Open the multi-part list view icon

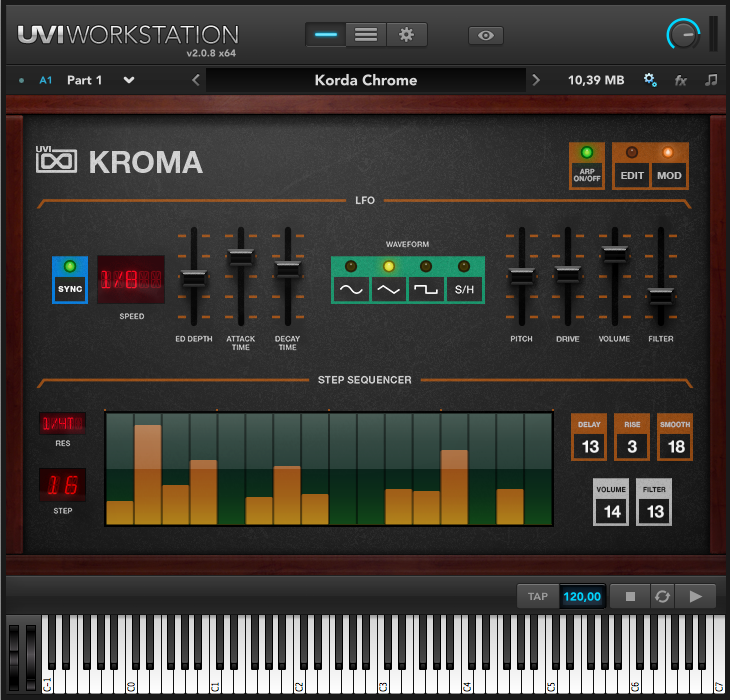[366, 35]
